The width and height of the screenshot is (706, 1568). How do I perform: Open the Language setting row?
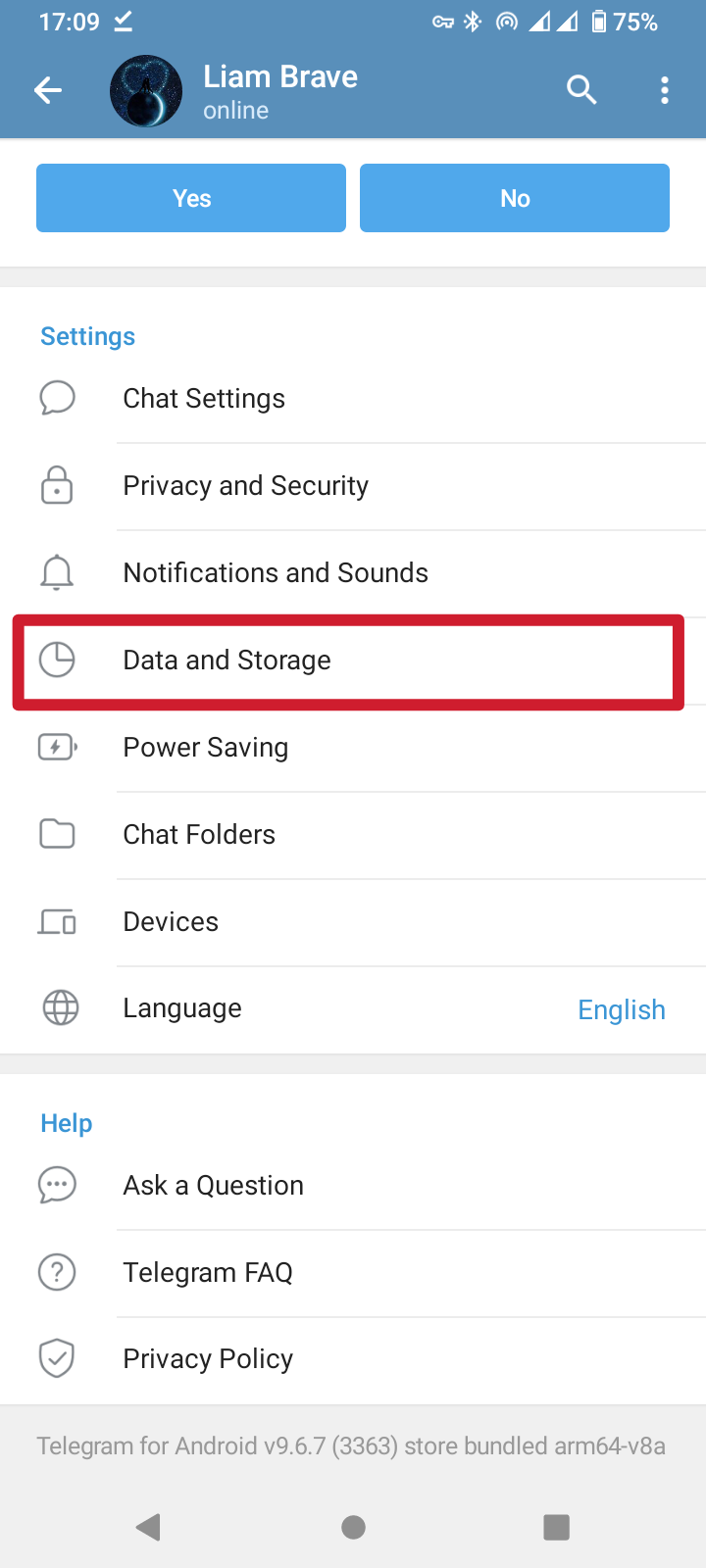point(182,1008)
